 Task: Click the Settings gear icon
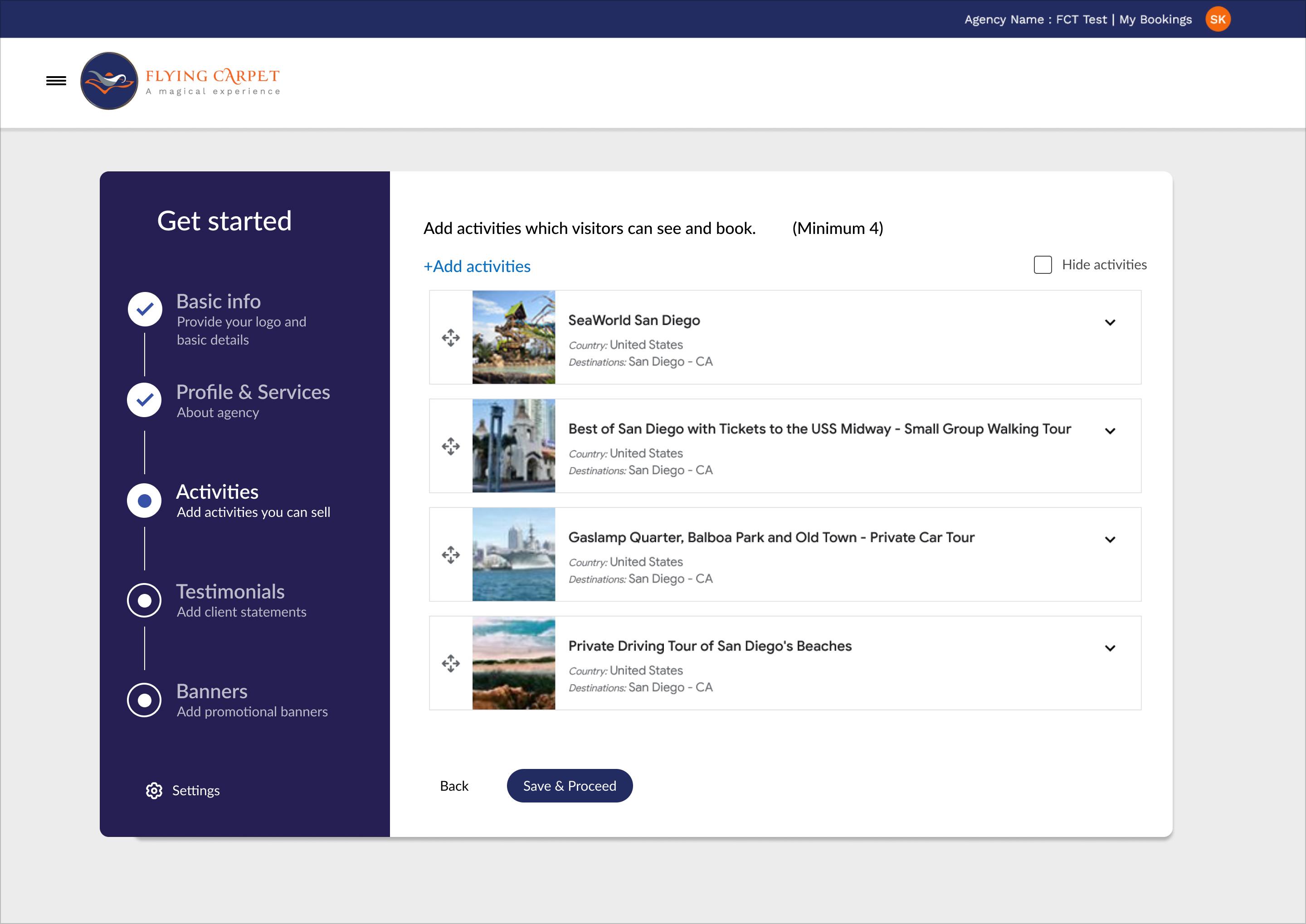154,790
